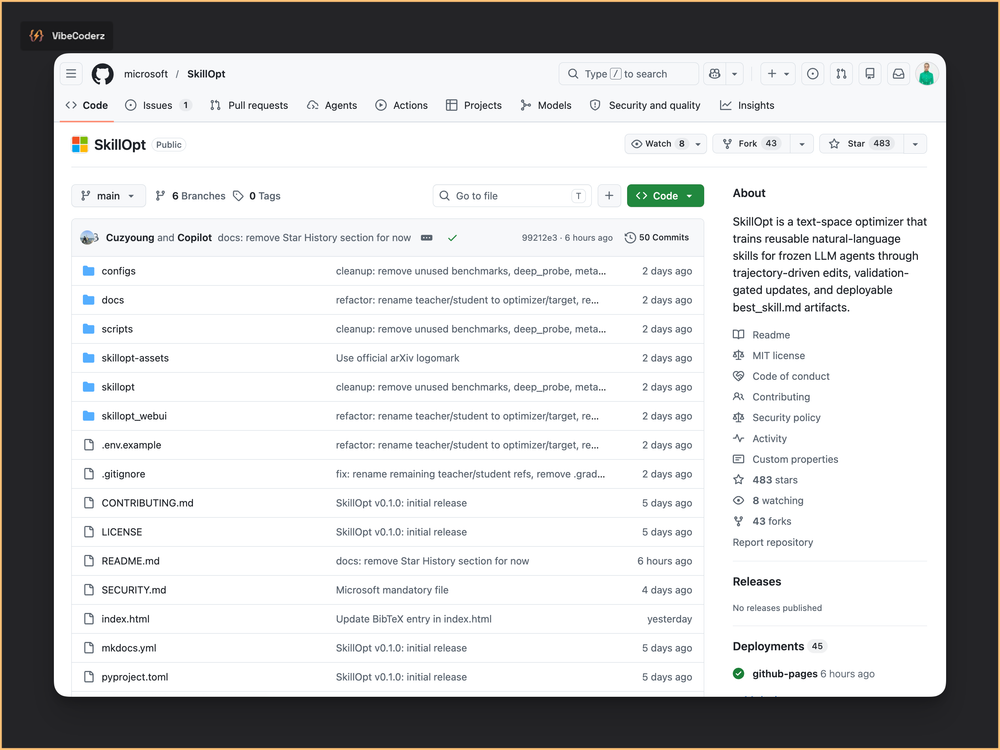Open Copilot chat icon in header
Viewport: 1000px width, 750px height.
pyautogui.click(x=715, y=74)
